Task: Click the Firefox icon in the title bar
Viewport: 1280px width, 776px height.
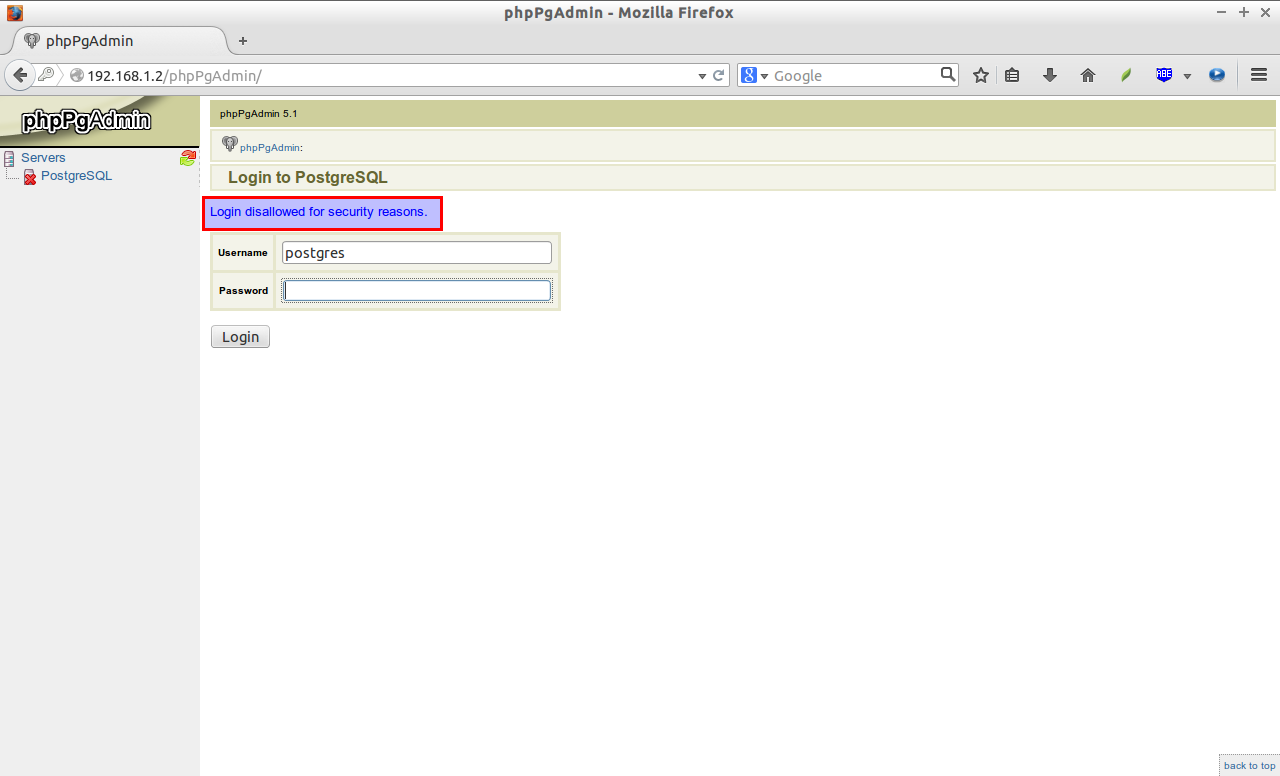Action: pyautogui.click(x=14, y=13)
